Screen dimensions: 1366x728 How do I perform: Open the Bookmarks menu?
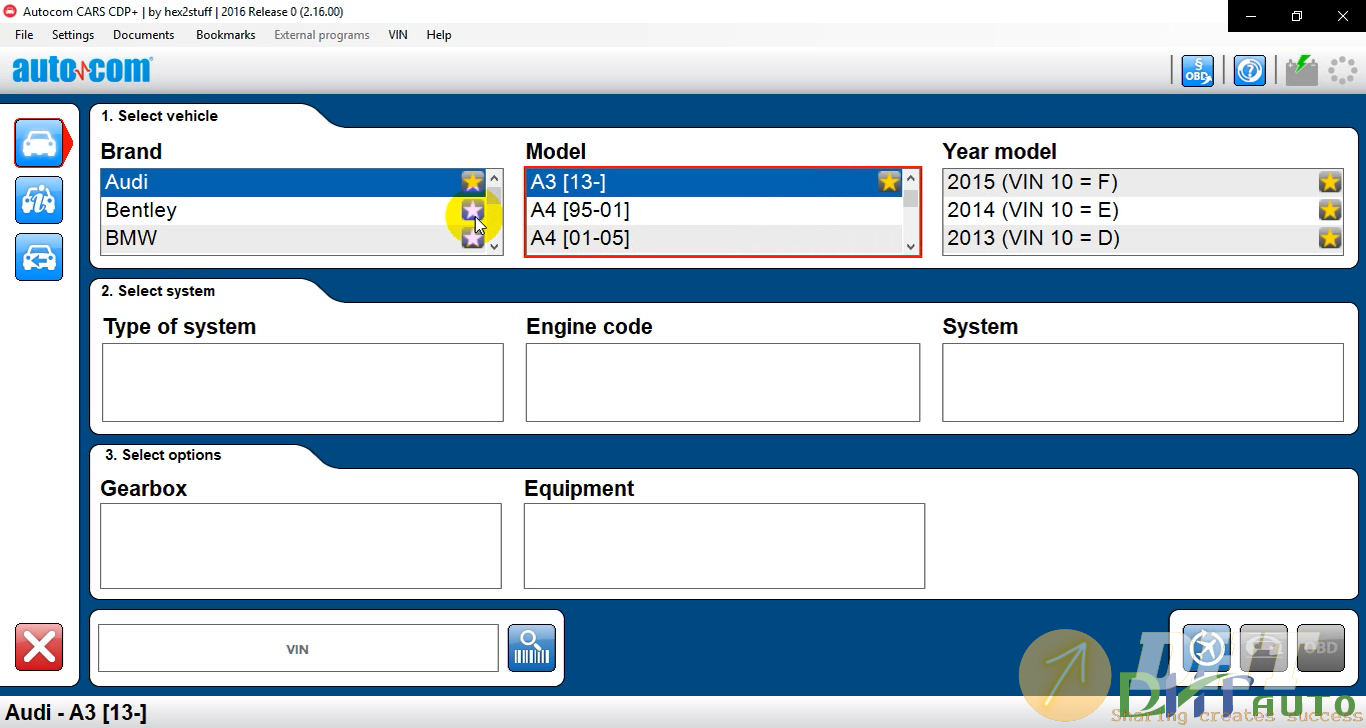226,35
